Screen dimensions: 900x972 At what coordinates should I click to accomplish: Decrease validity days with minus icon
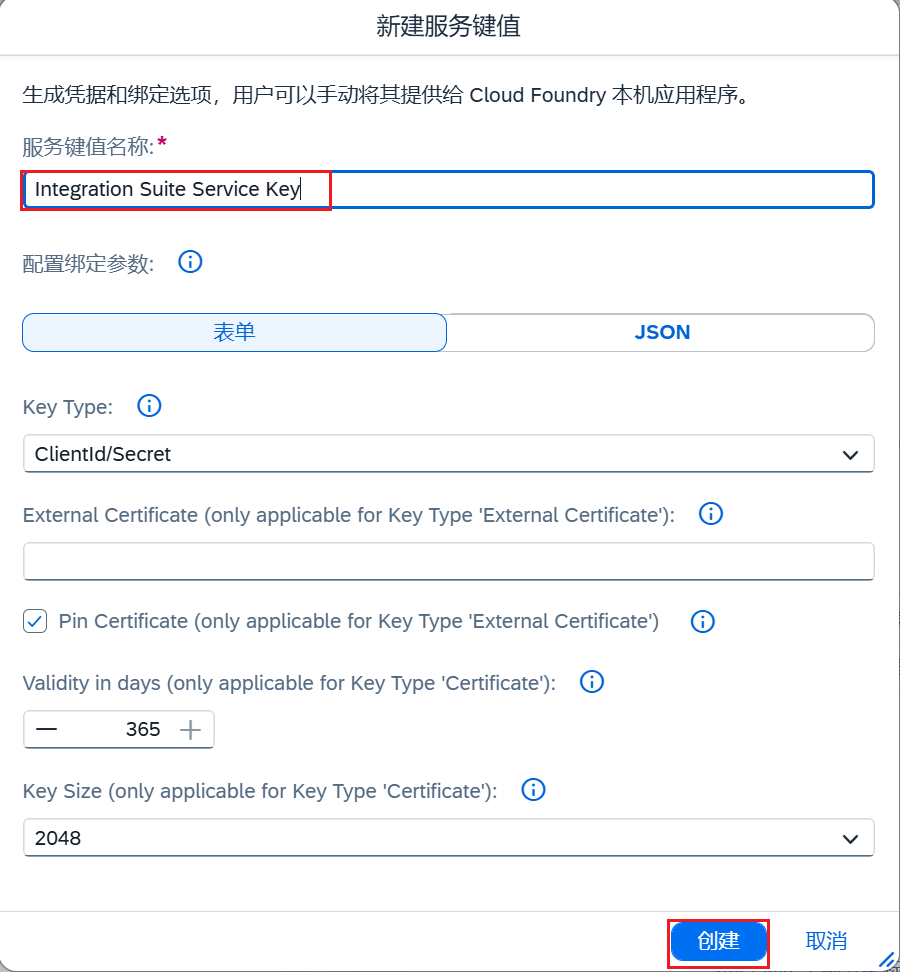point(46,729)
